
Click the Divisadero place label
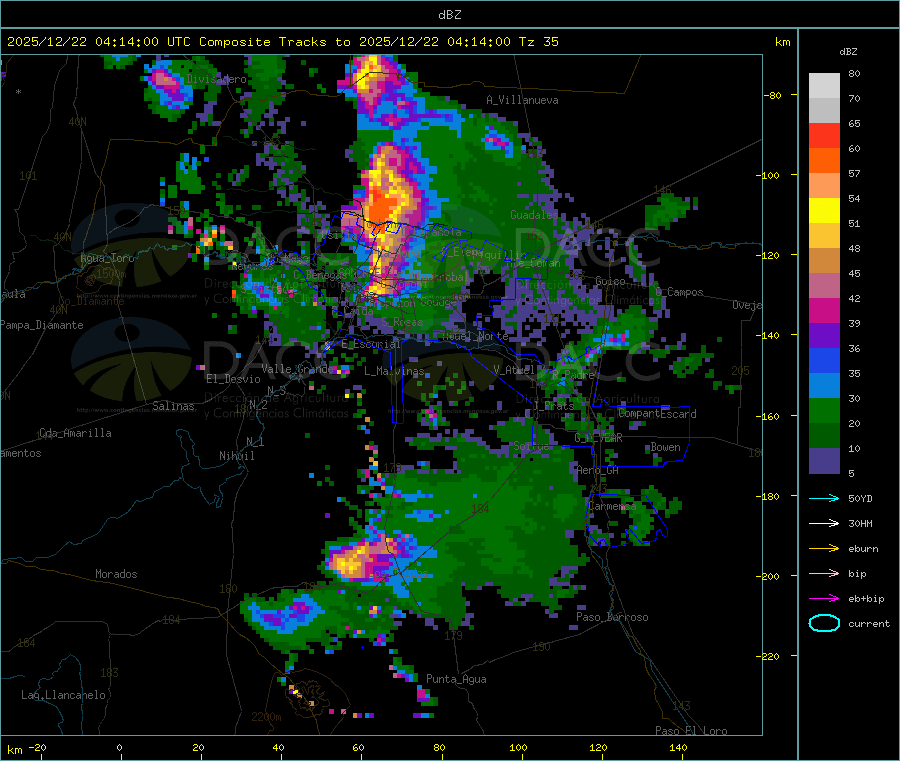click(x=216, y=79)
